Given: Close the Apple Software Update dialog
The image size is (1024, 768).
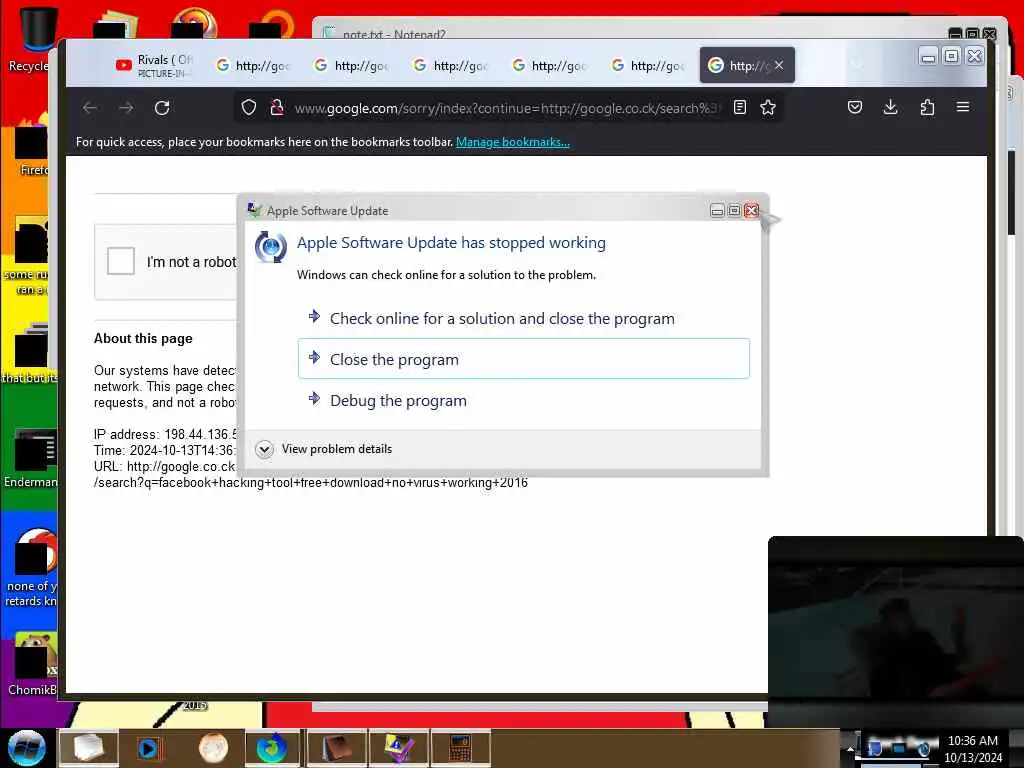Looking at the screenshot, I should [752, 210].
